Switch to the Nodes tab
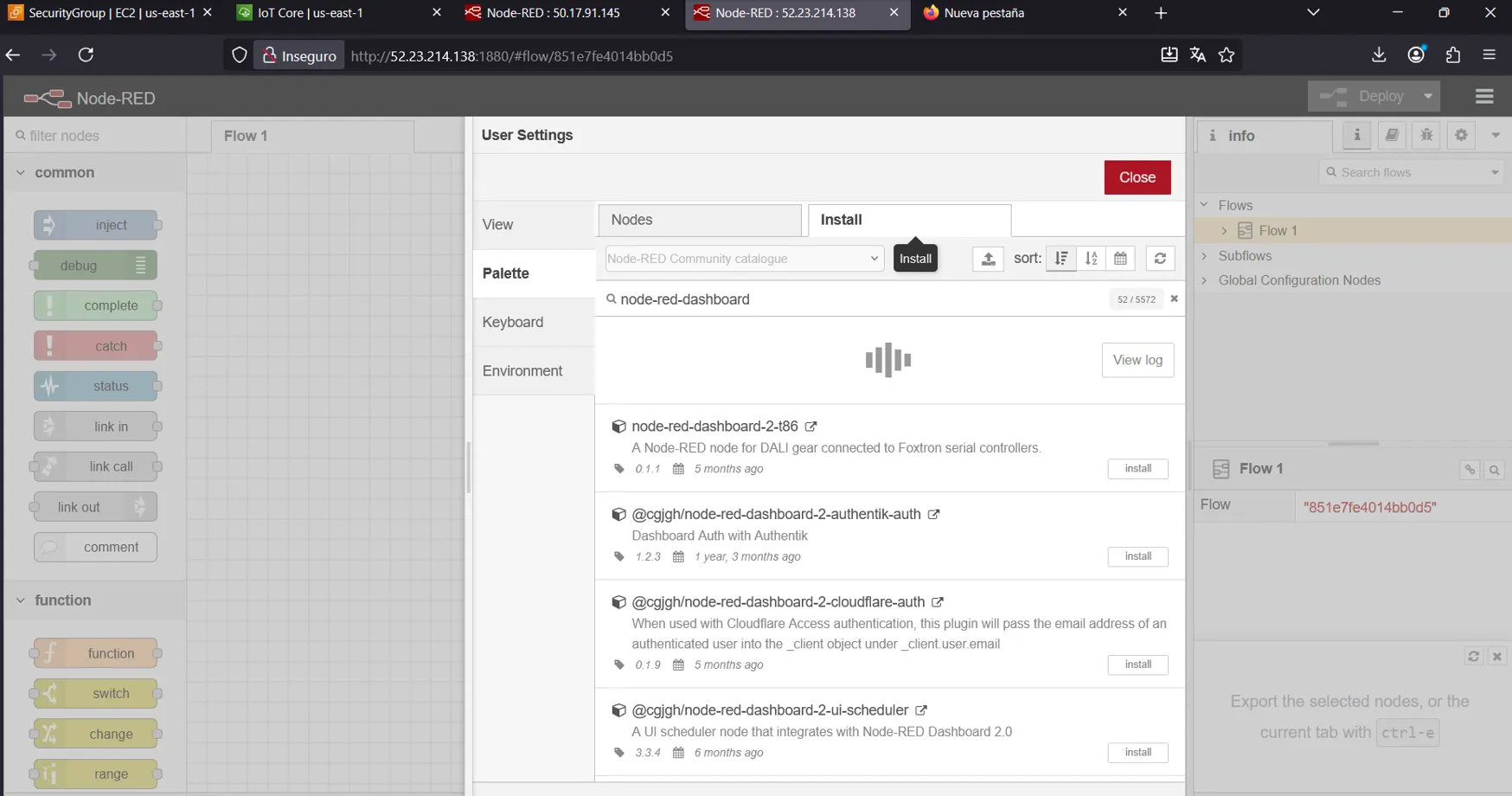1512x796 pixels. coord(699,220)
